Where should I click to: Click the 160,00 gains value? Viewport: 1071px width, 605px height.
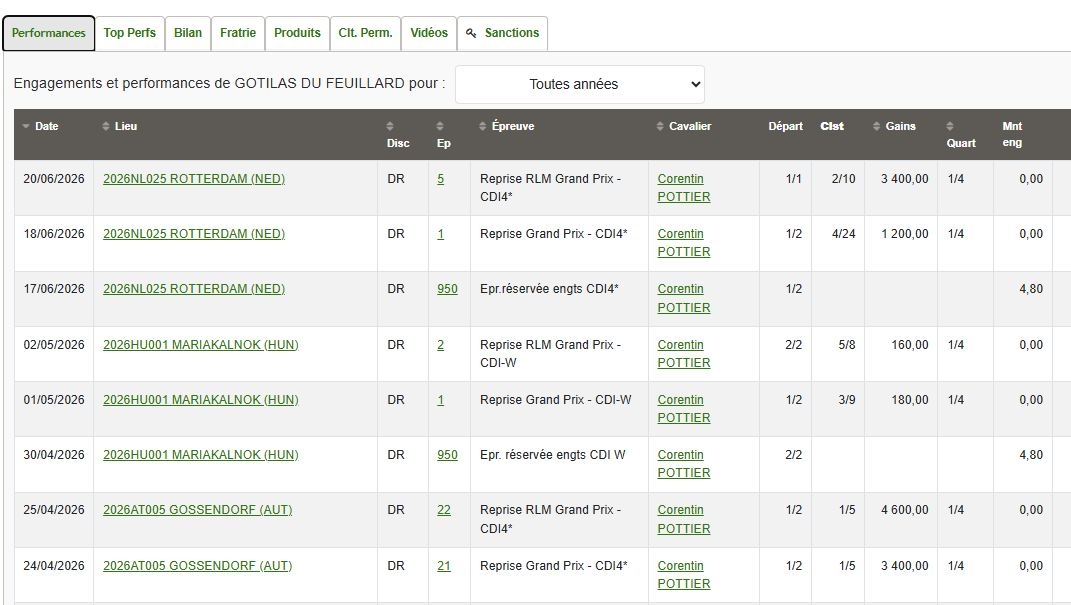coord(910,345)
